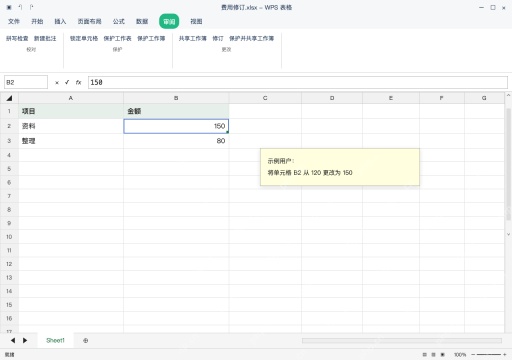
Task: Select row 2 header
Action: (9, 126)
